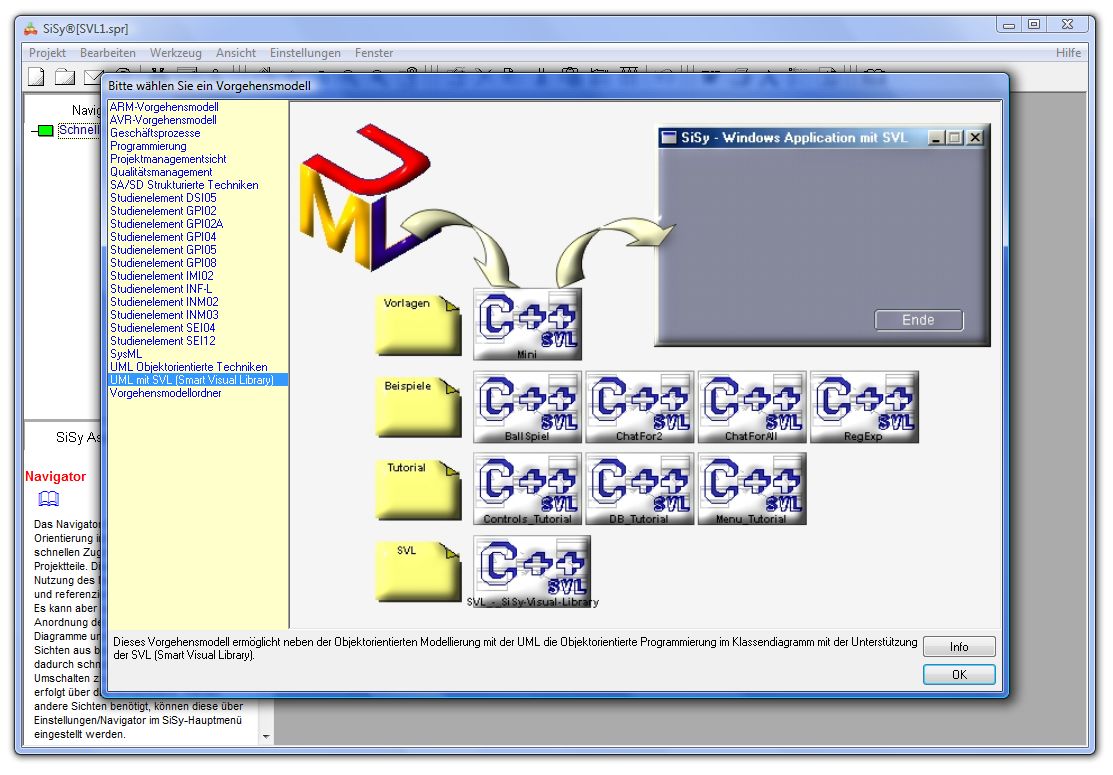Click the Info button
The image size is (1113, 775).
[958, 647]
